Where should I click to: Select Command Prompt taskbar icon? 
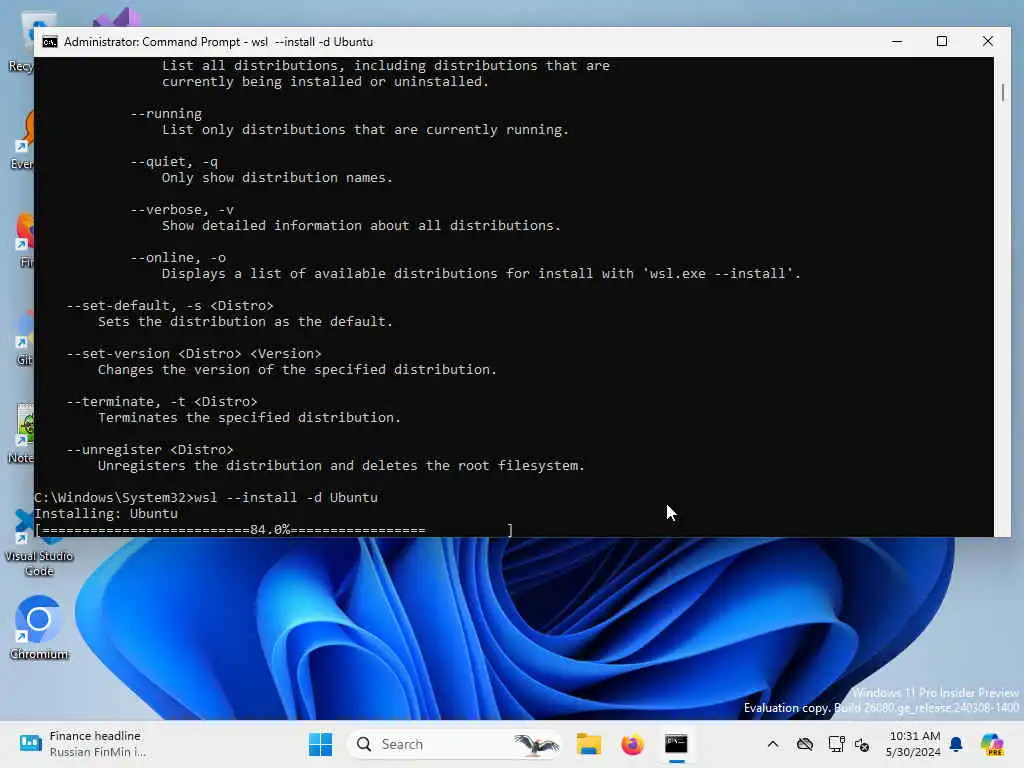pyautogui.click(x=676, y=744)
